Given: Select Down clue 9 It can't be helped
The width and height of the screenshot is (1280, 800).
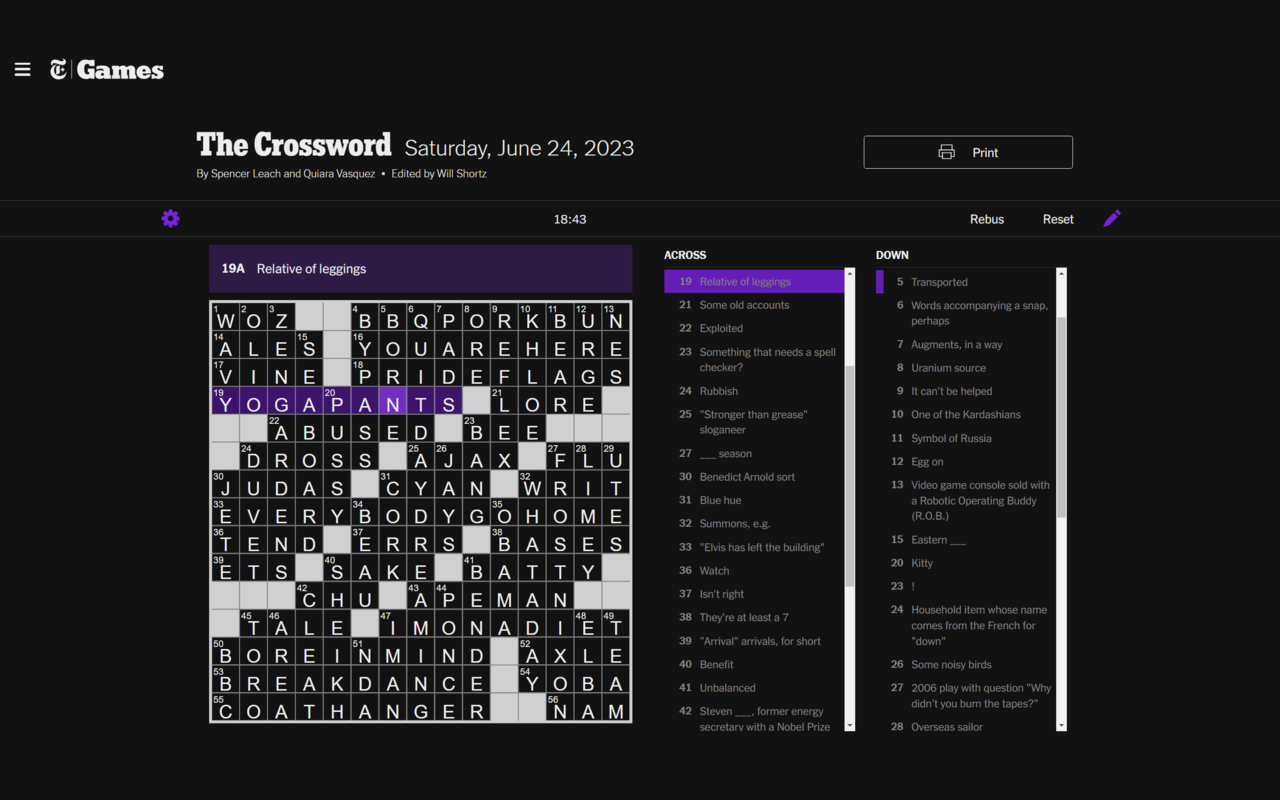Looking at the screenshot, I should pyautogui.click(x=966, y=391).
